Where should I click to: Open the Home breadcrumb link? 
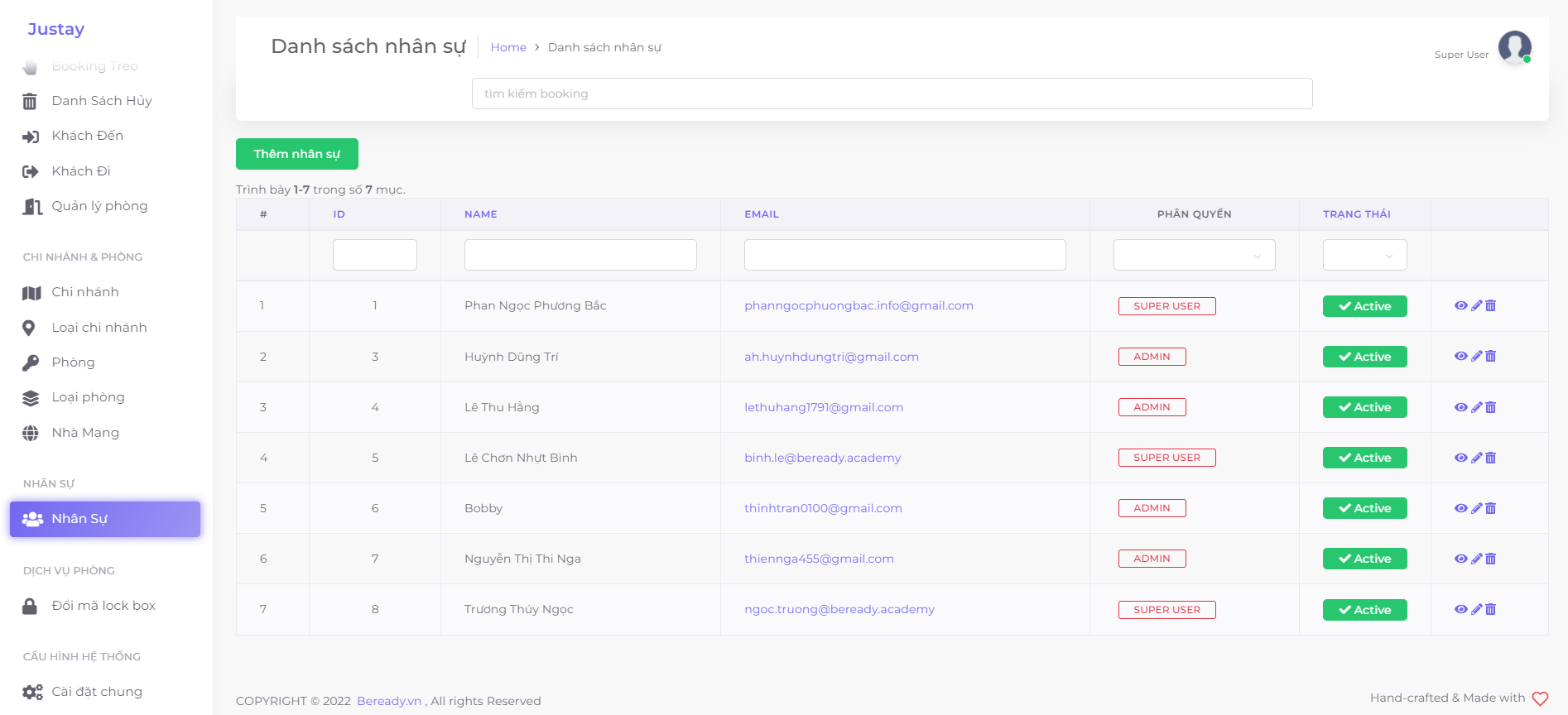coord(508,47)
